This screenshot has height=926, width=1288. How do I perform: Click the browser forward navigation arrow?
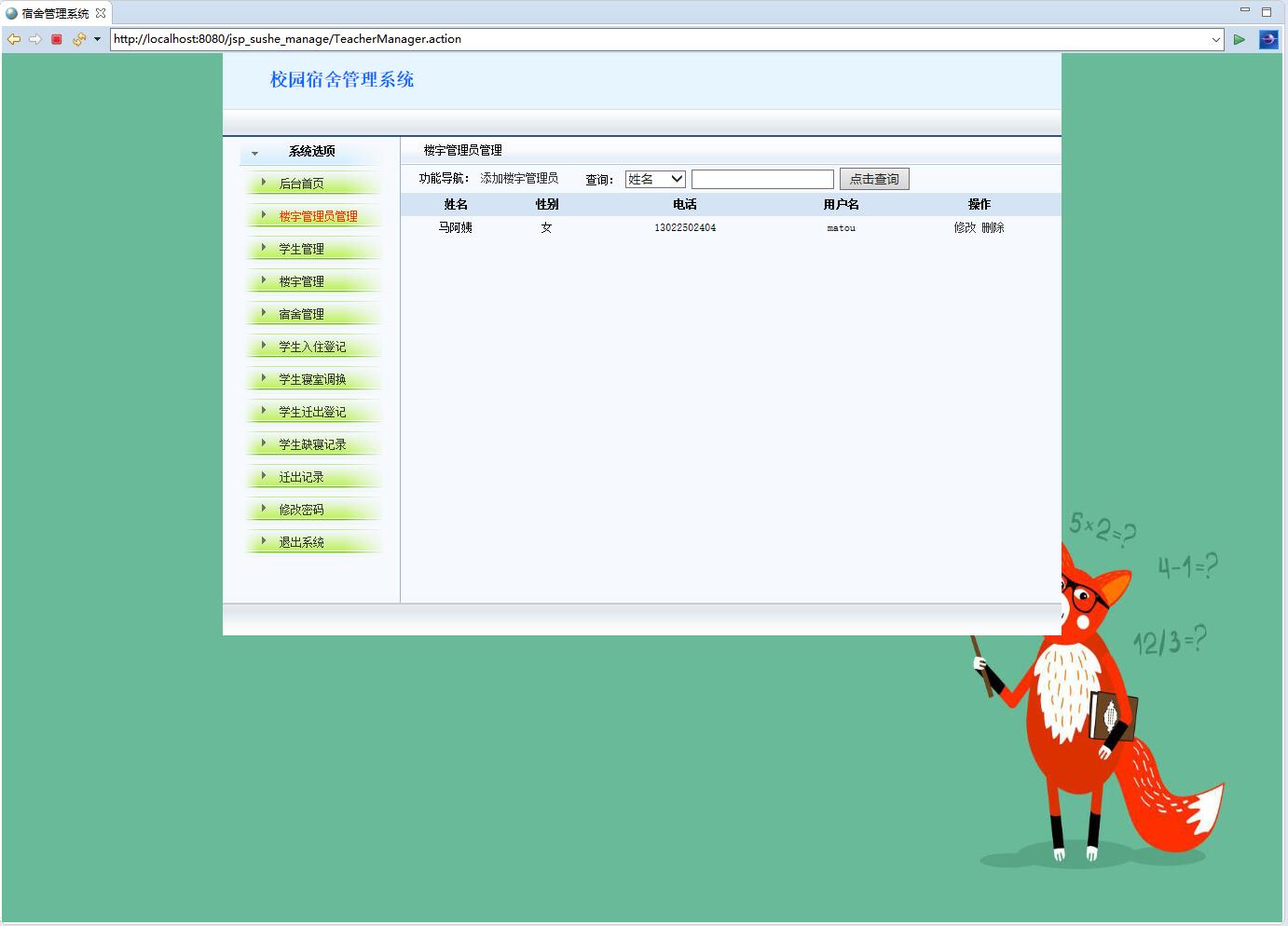point(34,39)
